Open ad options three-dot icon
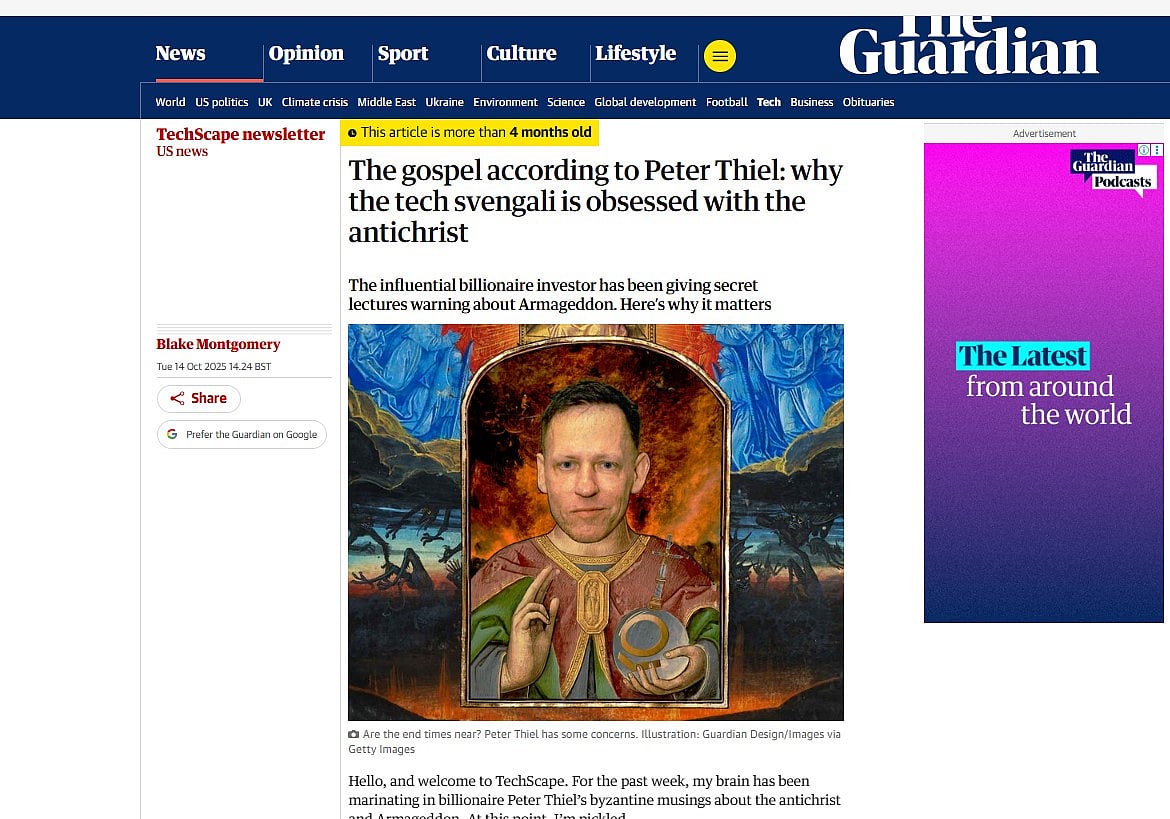This screenshot has height=819, width=1170. click(x=1157, y=150)
